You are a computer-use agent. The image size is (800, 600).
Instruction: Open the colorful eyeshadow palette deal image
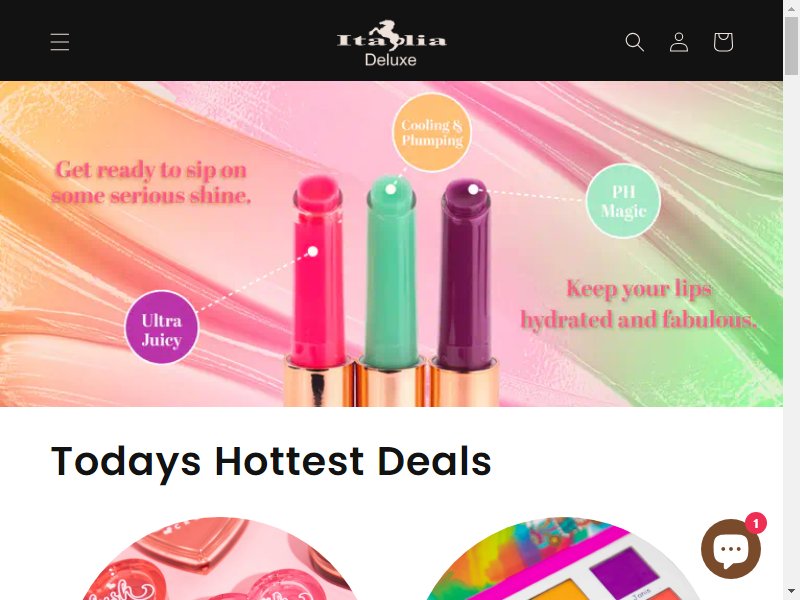561,559
